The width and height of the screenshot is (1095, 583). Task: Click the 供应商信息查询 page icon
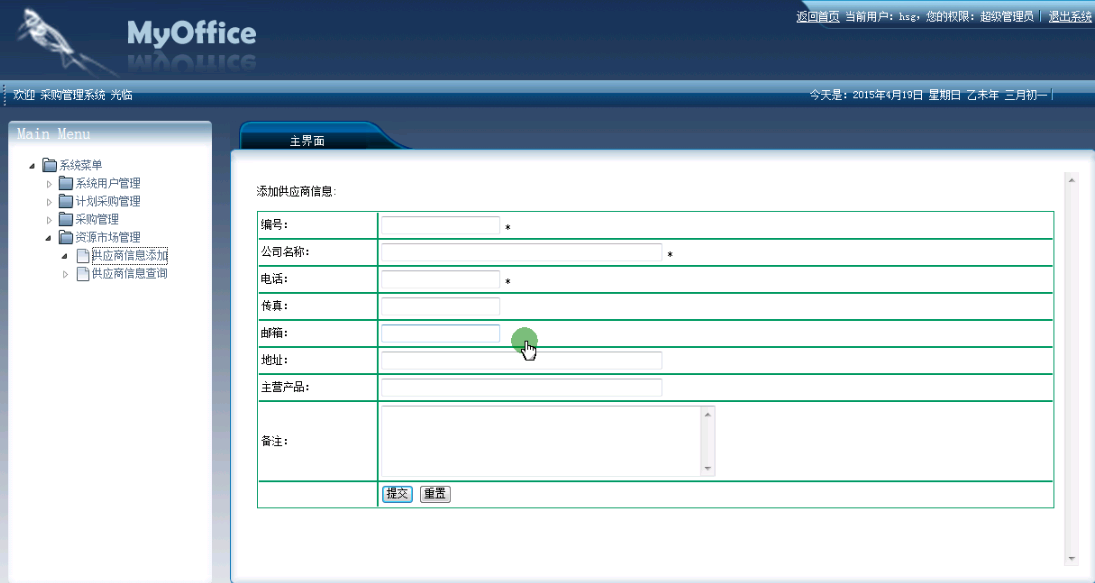(83, 274)
